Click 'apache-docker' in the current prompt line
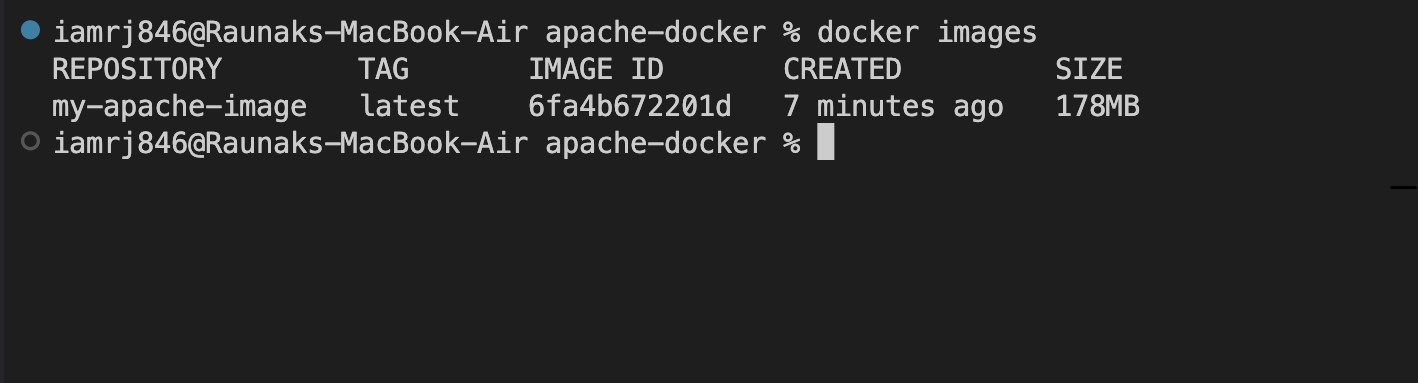 [655, 143]
